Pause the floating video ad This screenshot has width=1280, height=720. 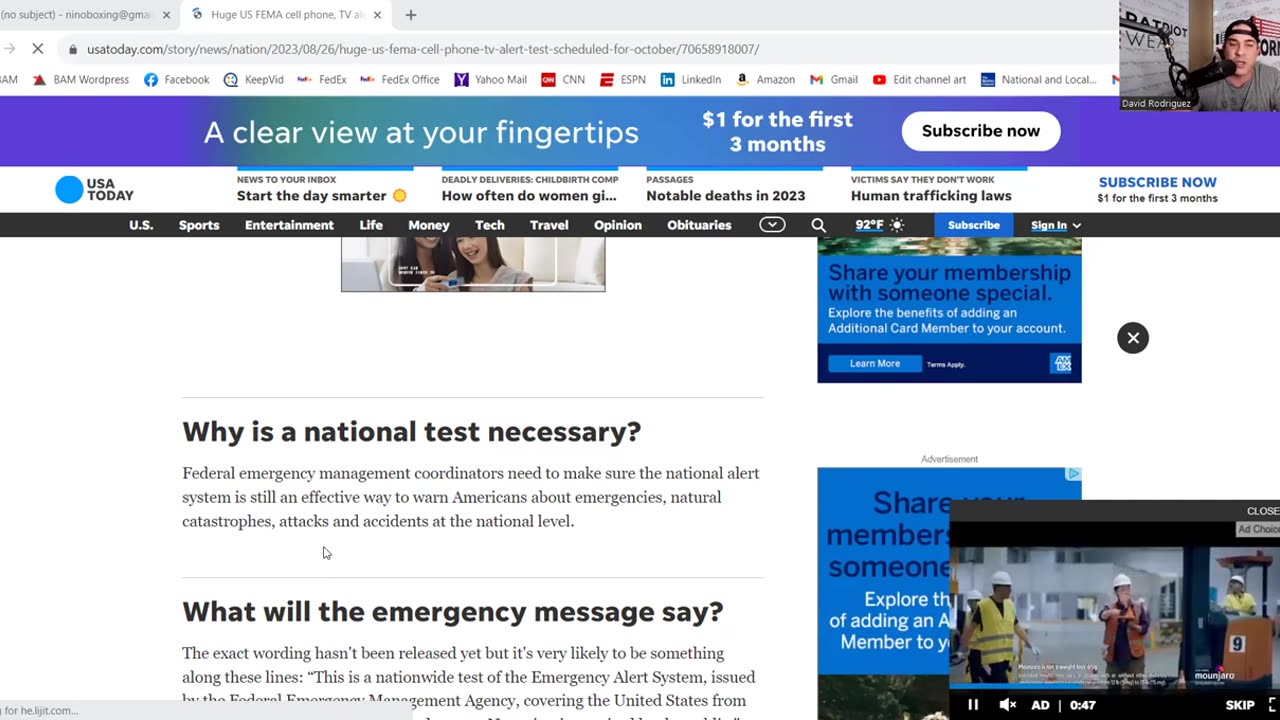(972, 705)
